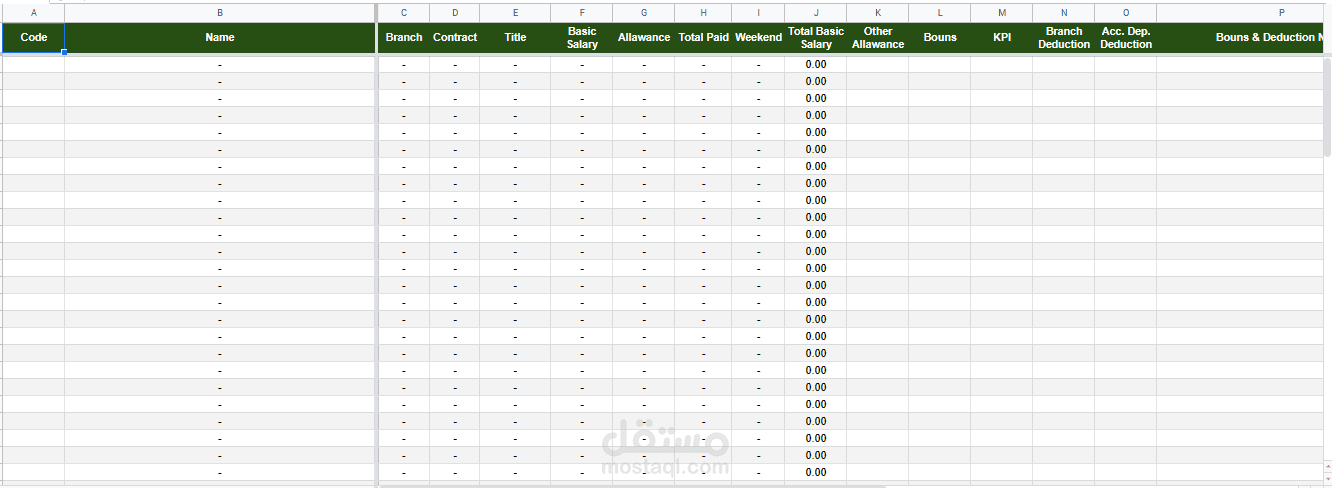Select column G by its letter header

click(644, 13)
